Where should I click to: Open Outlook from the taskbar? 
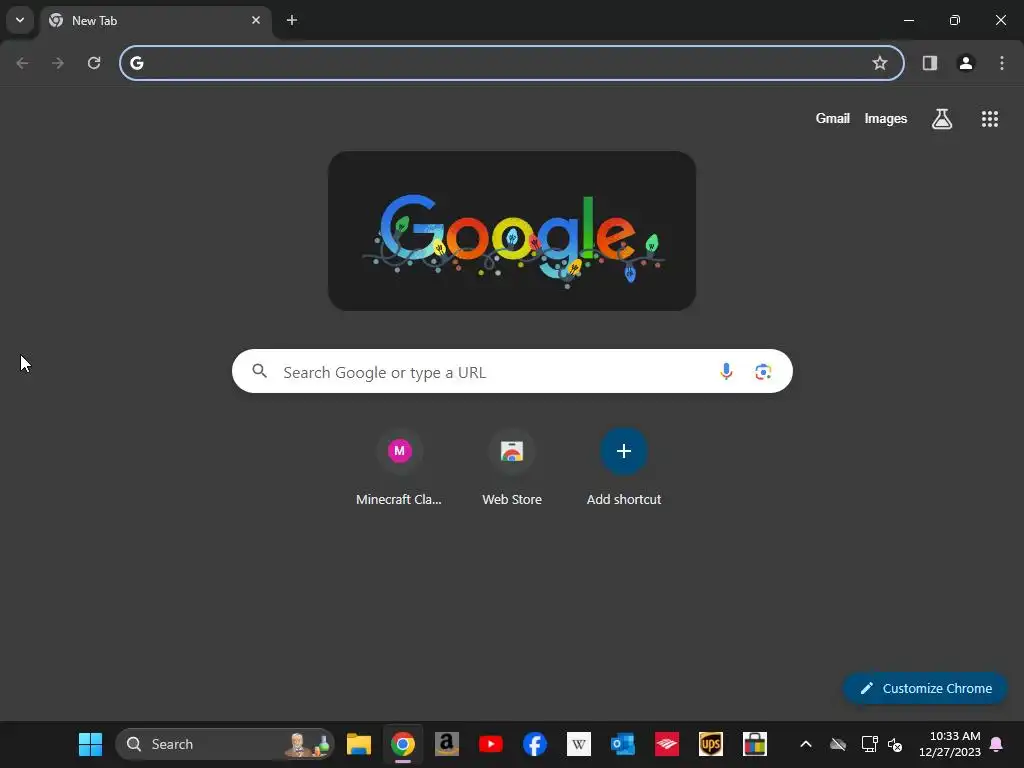622,744
